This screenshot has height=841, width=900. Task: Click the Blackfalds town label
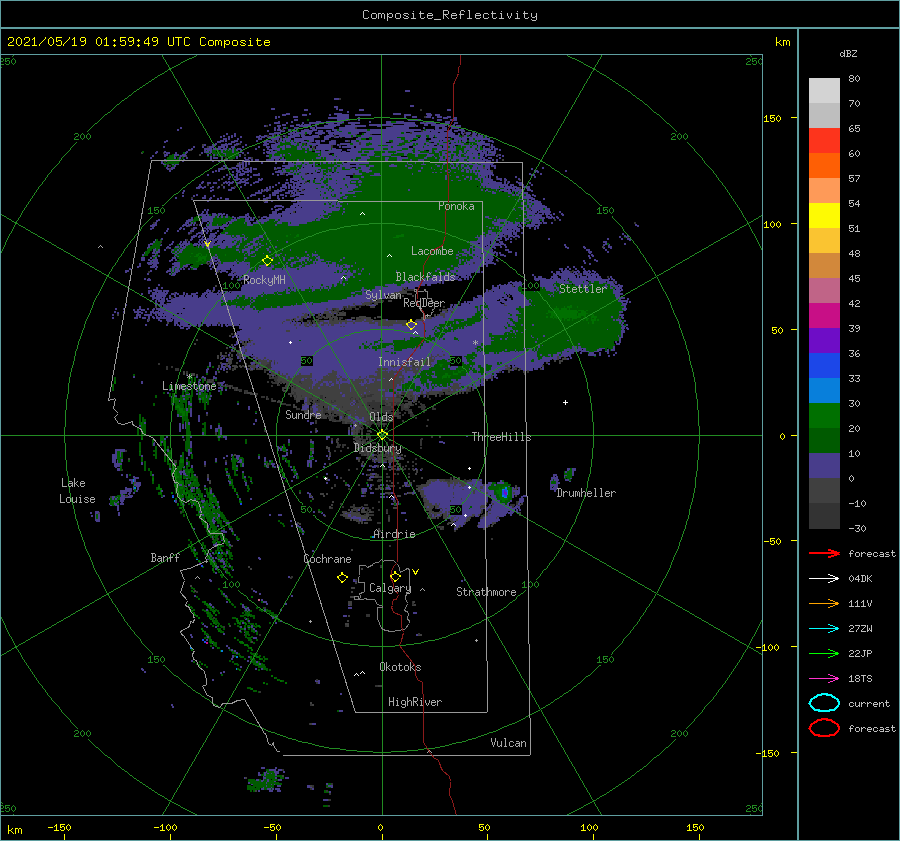tap(425, 277)
